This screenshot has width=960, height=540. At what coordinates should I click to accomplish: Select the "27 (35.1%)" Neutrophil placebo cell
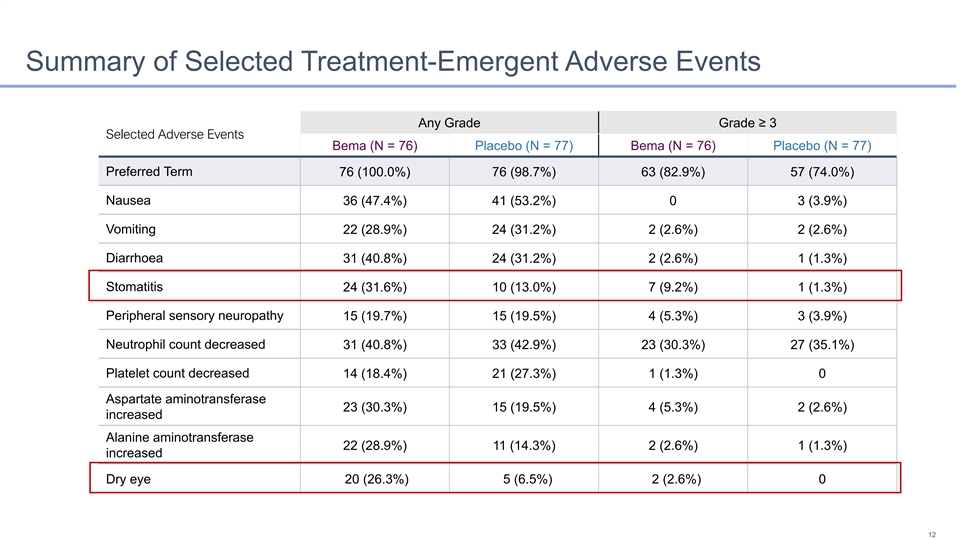(821, 346)
